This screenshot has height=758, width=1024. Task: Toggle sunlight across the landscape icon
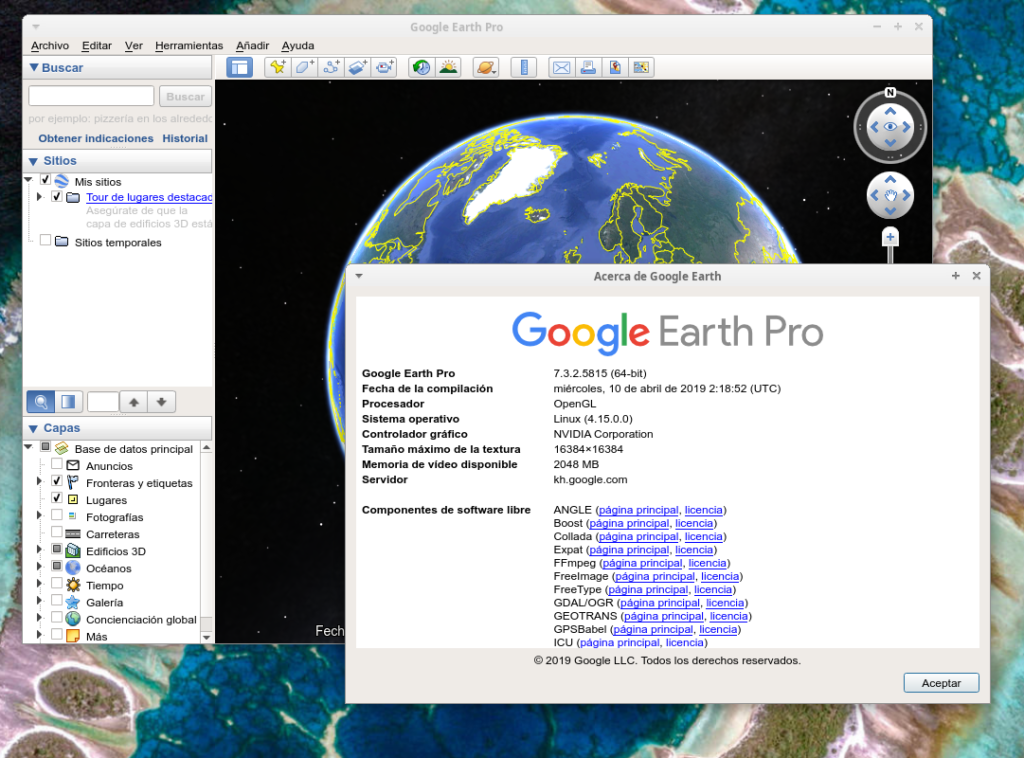tap(449, 67)
